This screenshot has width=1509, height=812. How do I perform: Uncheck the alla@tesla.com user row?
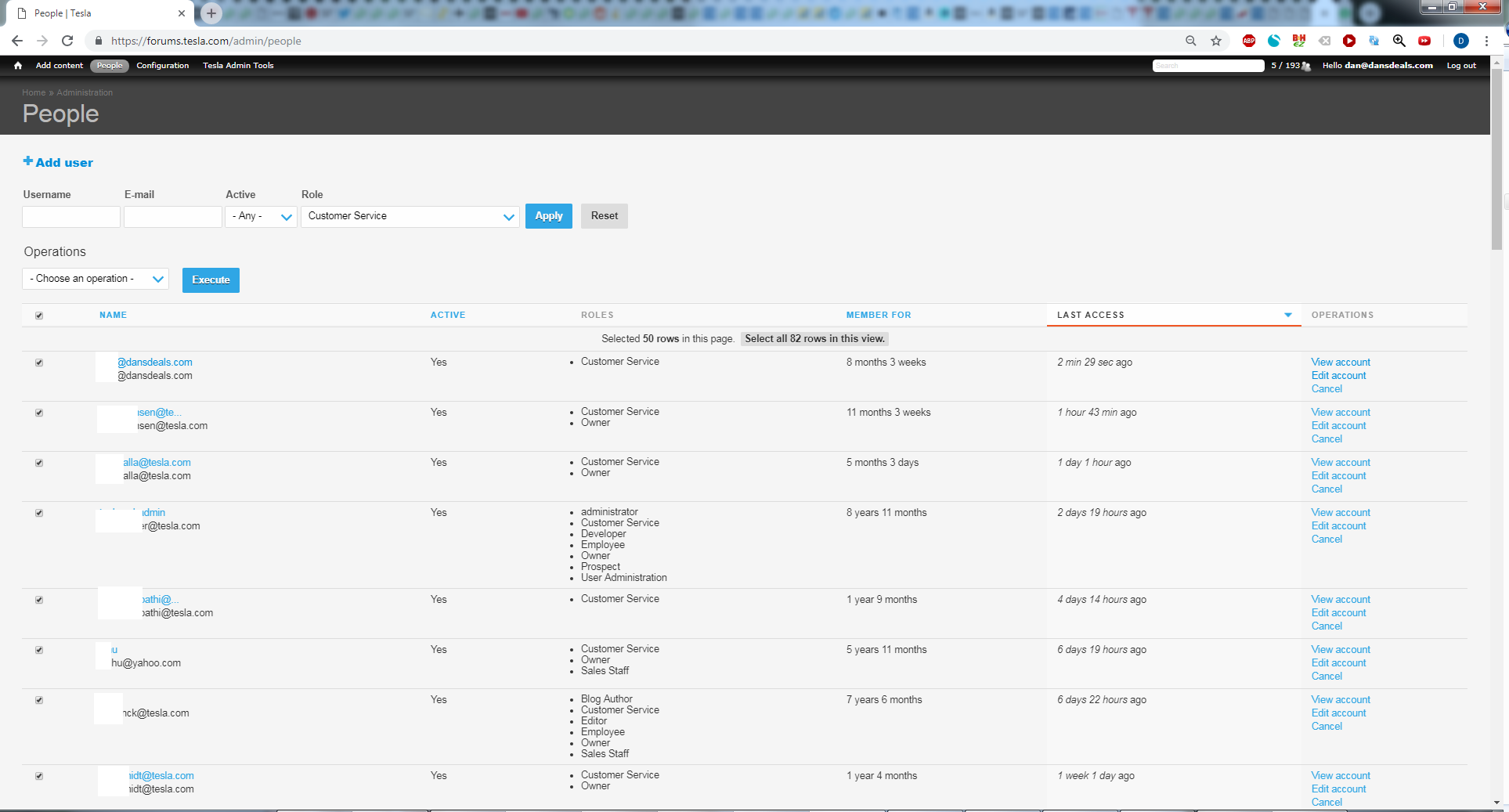(39, 463)
